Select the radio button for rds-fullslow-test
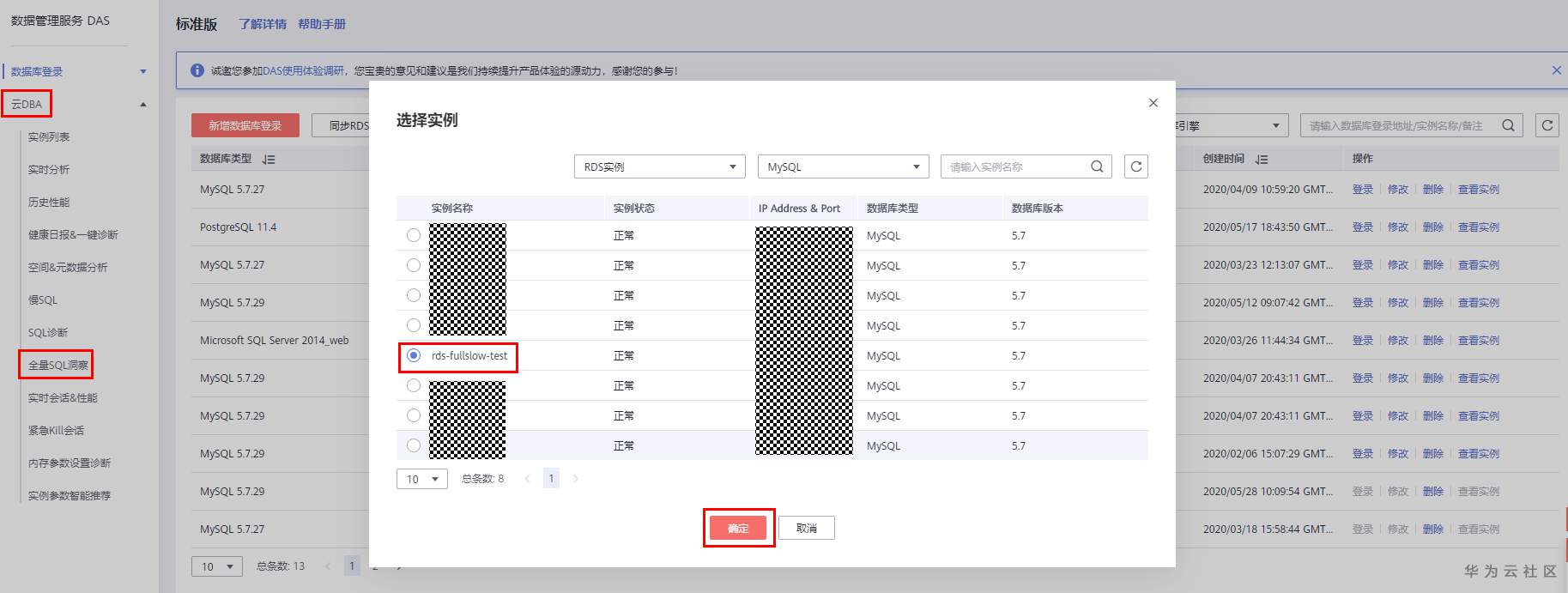This screenshot has height=593, width=1568. (414, 355)
